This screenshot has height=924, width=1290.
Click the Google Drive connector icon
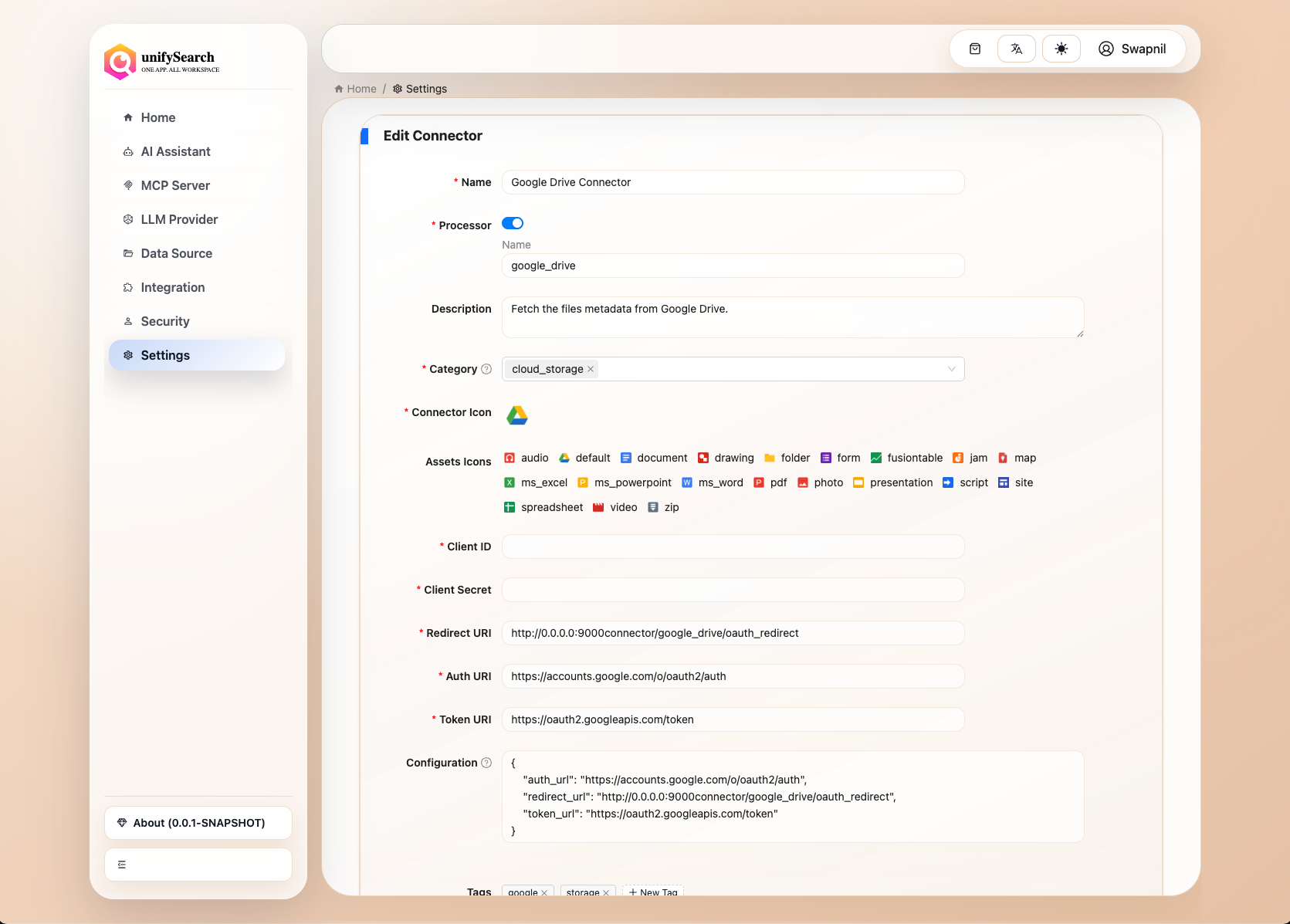[x=516, y=415]
